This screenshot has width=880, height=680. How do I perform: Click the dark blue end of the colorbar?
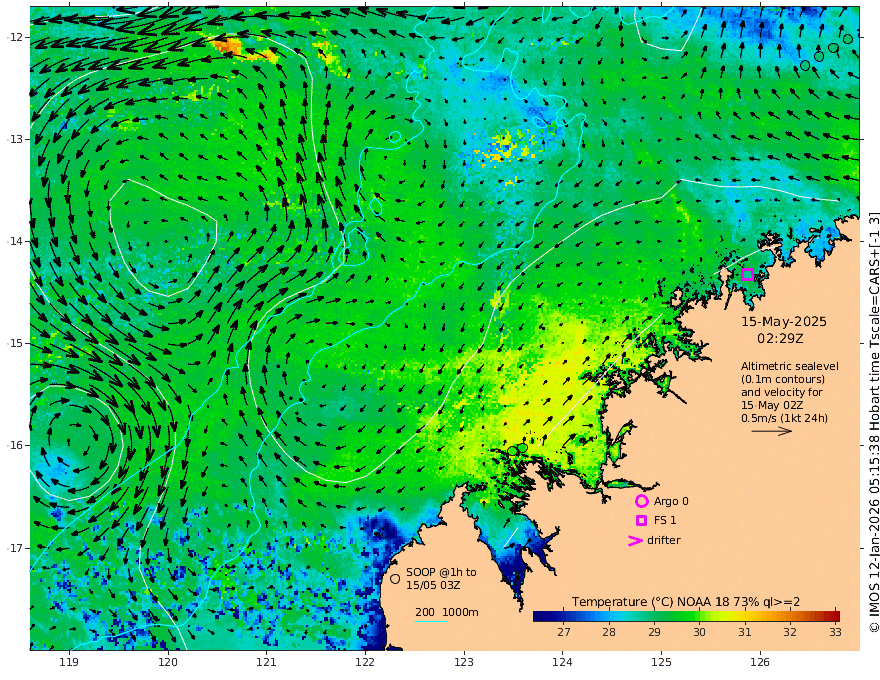[x=540, y=616]
